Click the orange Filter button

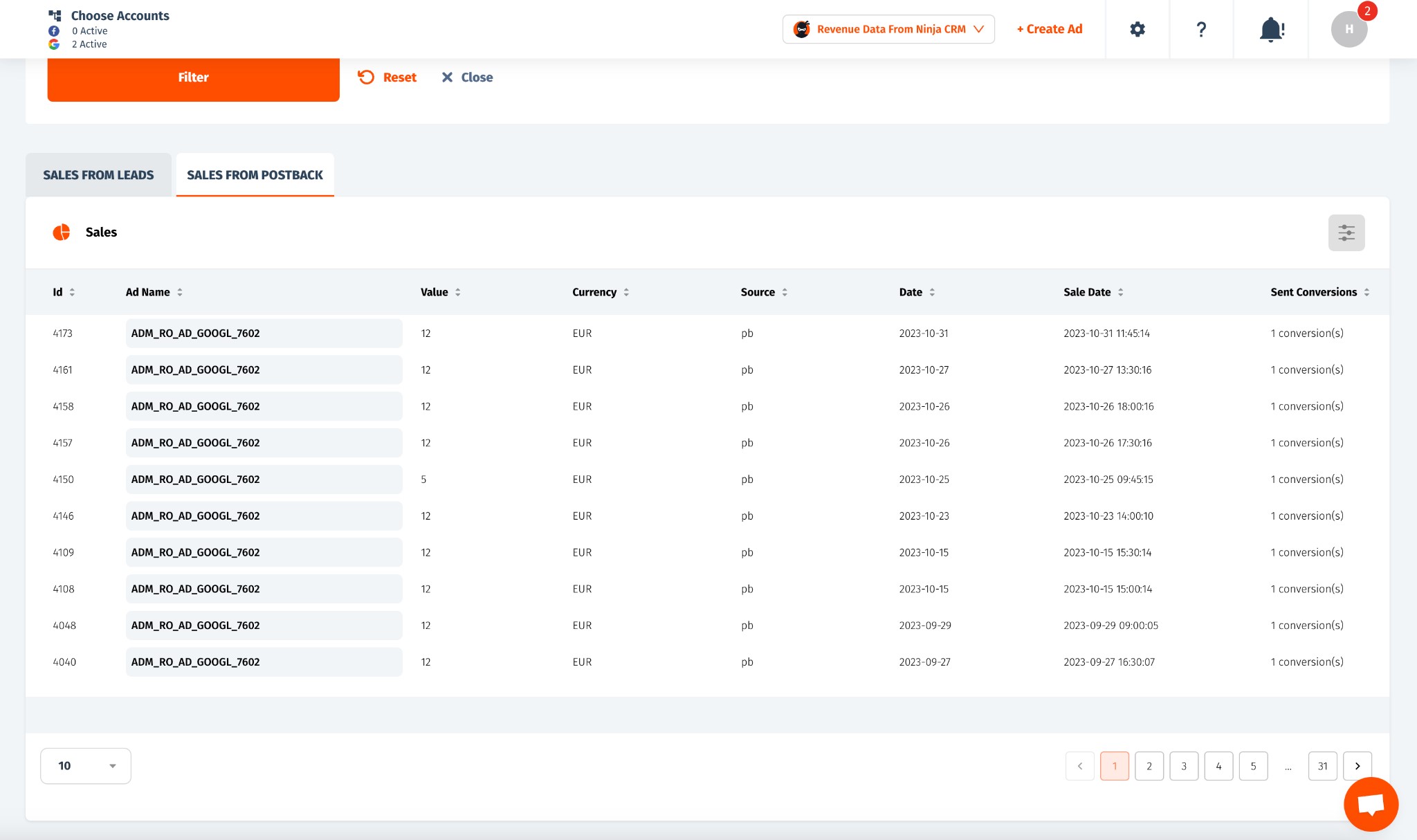click(x=193, y=77)
